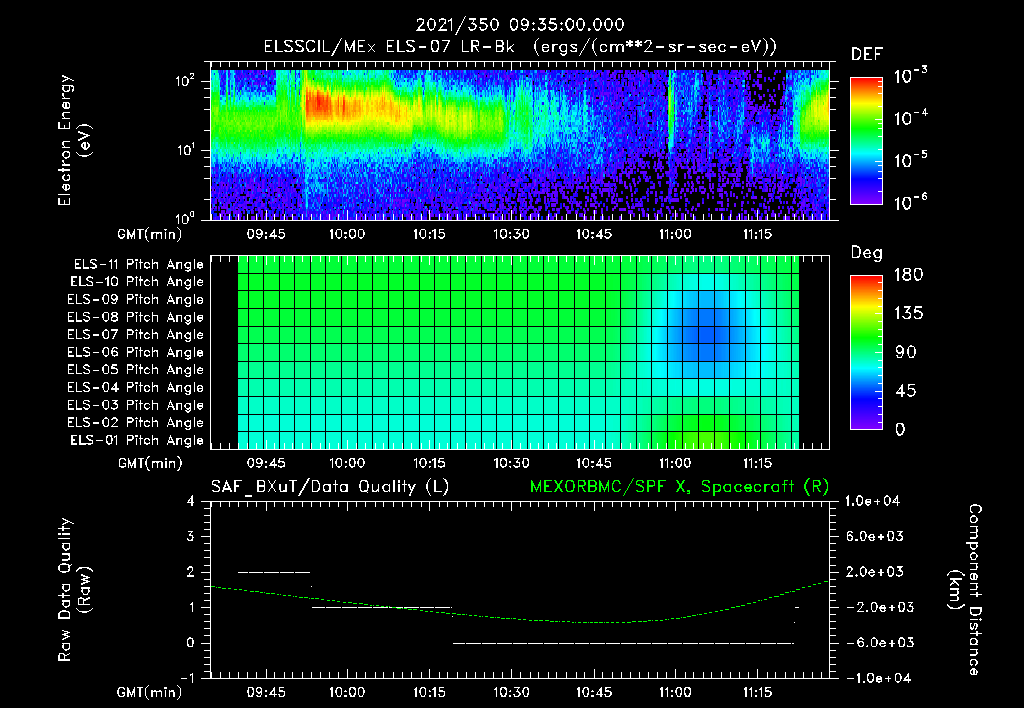Click the DEF label above the color bar
Image resolution: width=1024 pixels, height=708 pixels.
867,55
